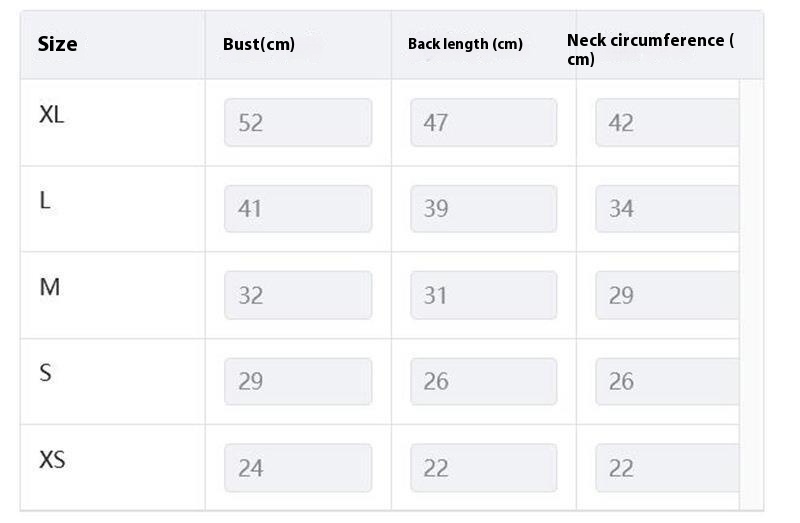Click the XL Neck circumference field 42
The width and height of the screenshot is (800, 523).
[x=667, y=122]
